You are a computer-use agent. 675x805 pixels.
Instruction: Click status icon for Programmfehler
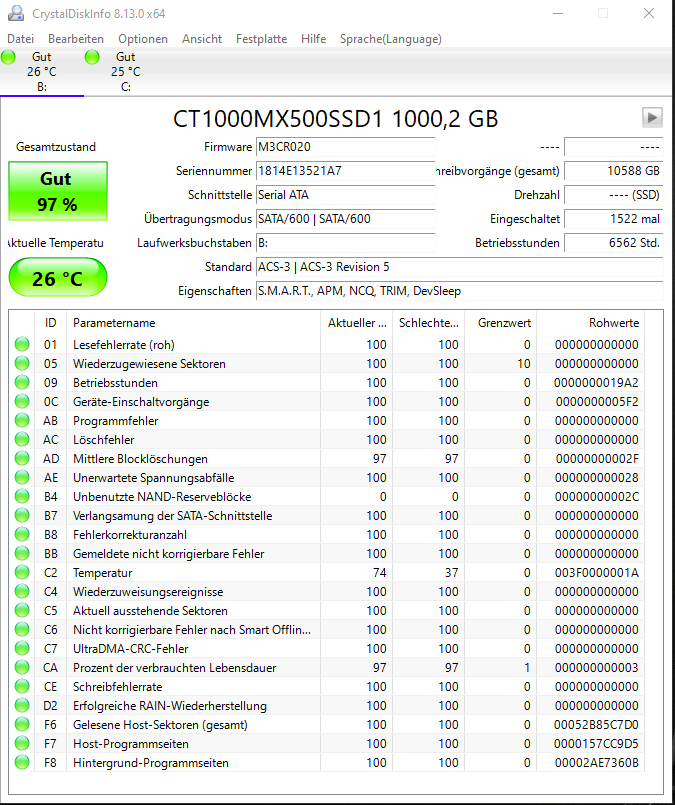(22, 420)
